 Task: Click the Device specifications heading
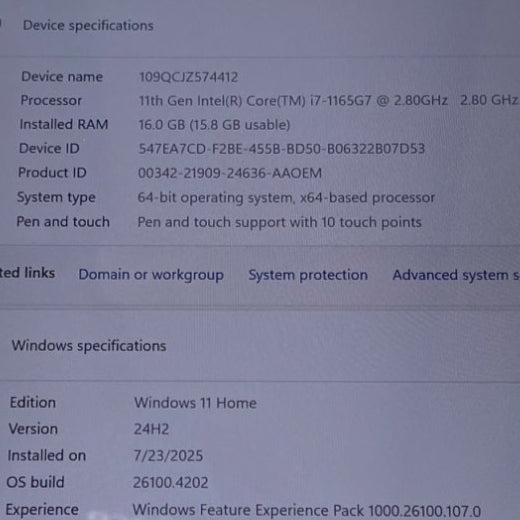[x=88, y=26]
